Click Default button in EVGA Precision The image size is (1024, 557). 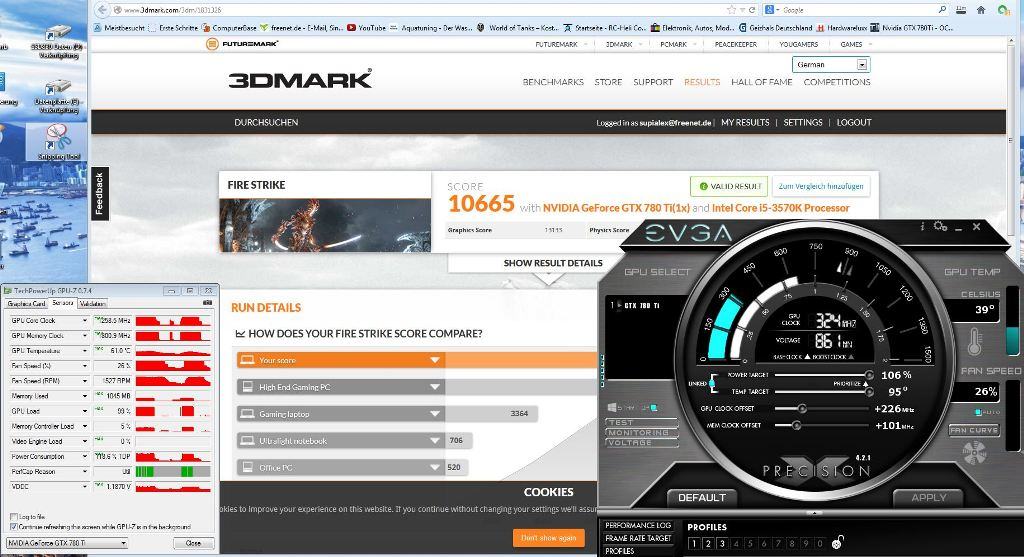[x=701, y=498]
